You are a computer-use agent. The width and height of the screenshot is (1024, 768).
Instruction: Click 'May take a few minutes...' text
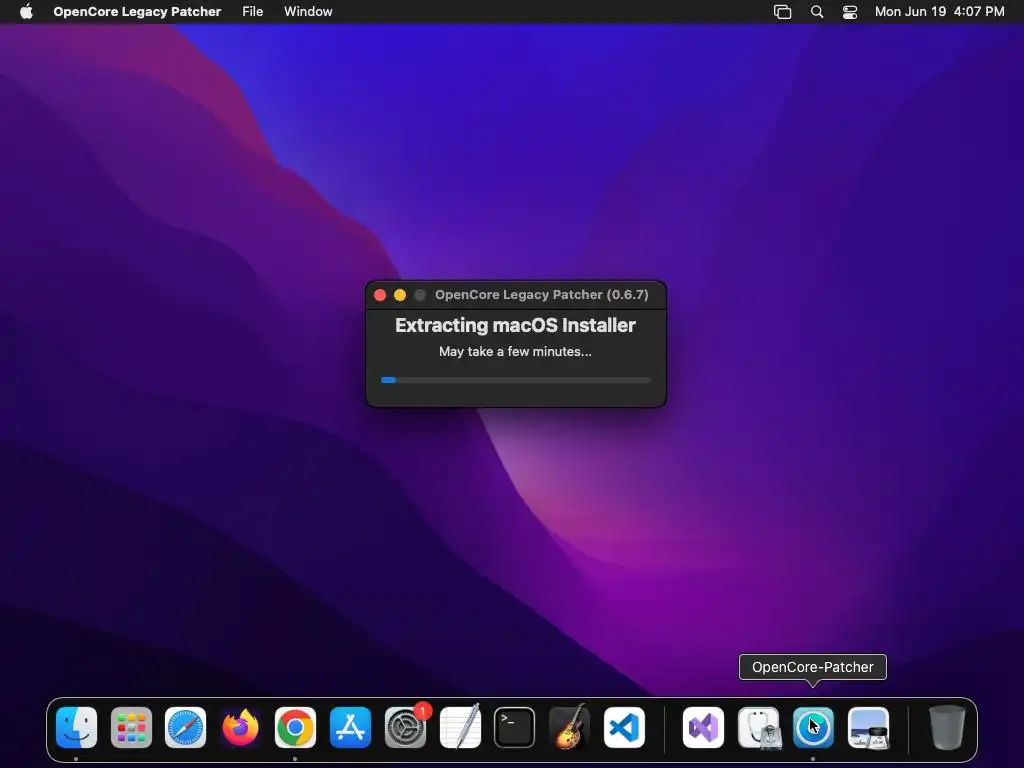pyautogui.click(x=515, y=351)
